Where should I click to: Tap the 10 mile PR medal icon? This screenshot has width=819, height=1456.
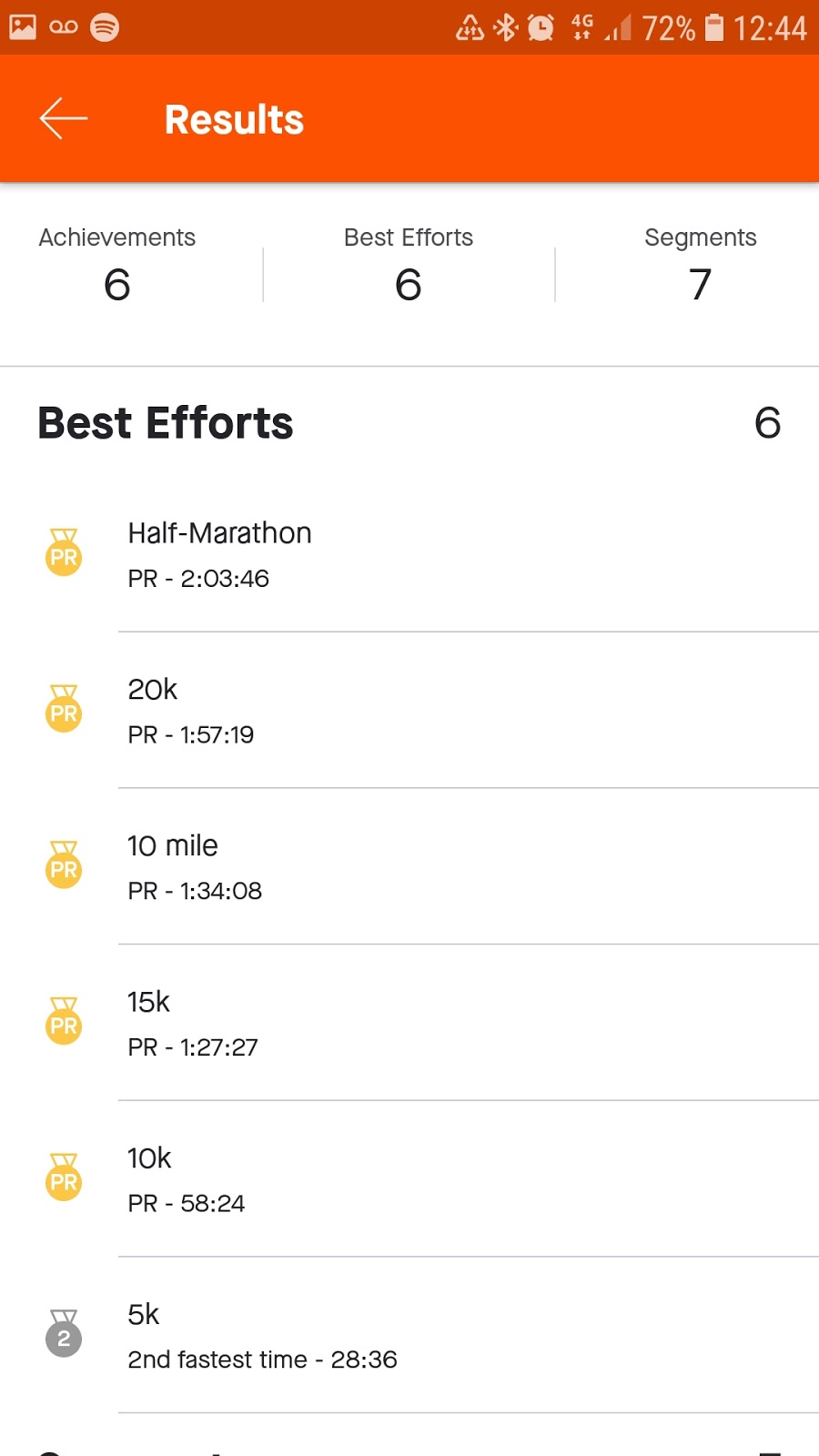[x=64, y=865]
